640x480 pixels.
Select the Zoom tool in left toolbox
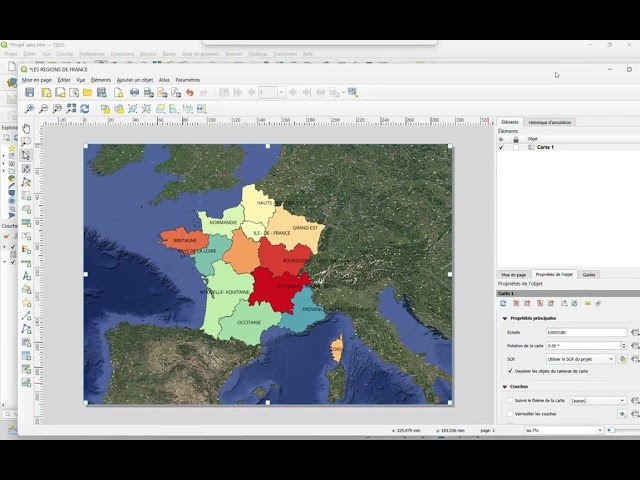(26, 142)
